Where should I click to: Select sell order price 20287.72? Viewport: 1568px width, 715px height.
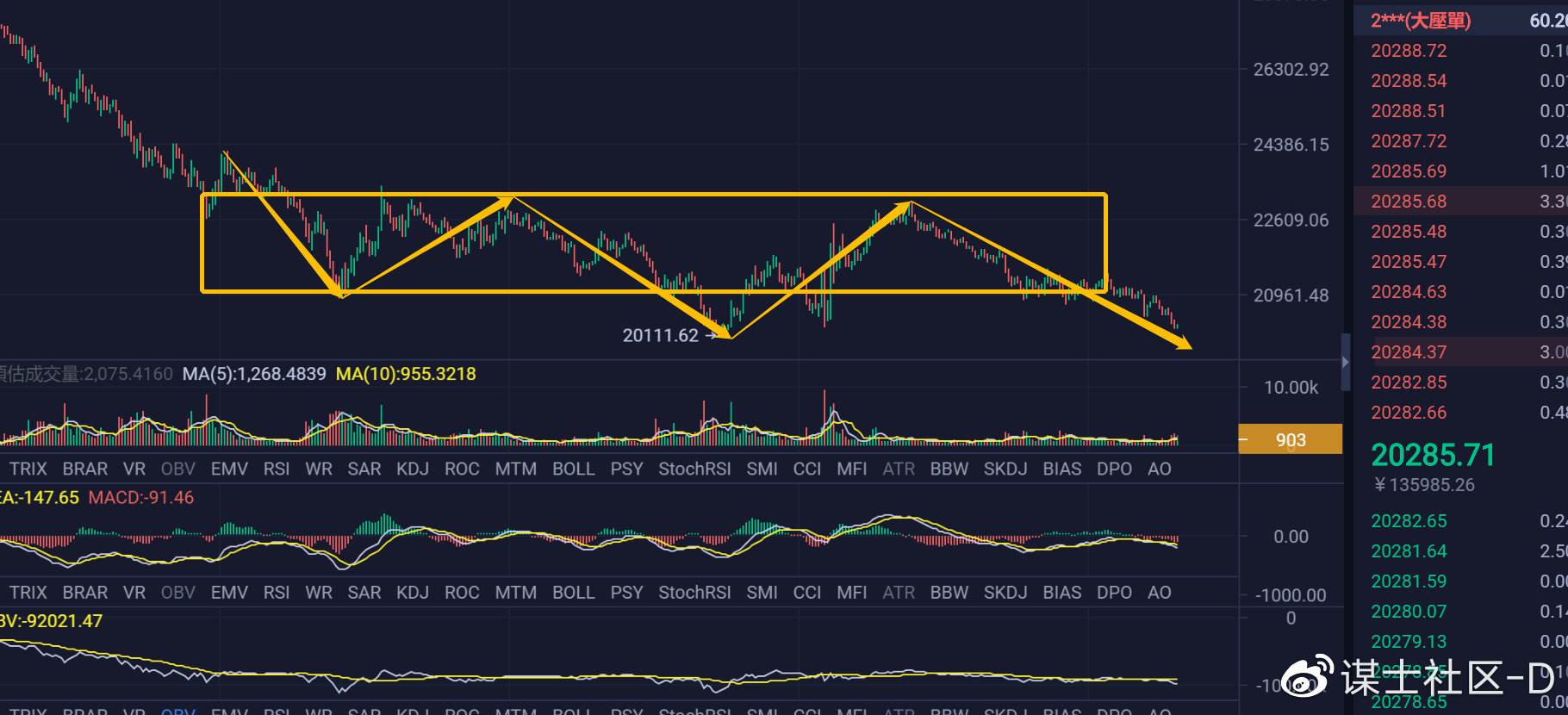click(x=1409, y=141)
